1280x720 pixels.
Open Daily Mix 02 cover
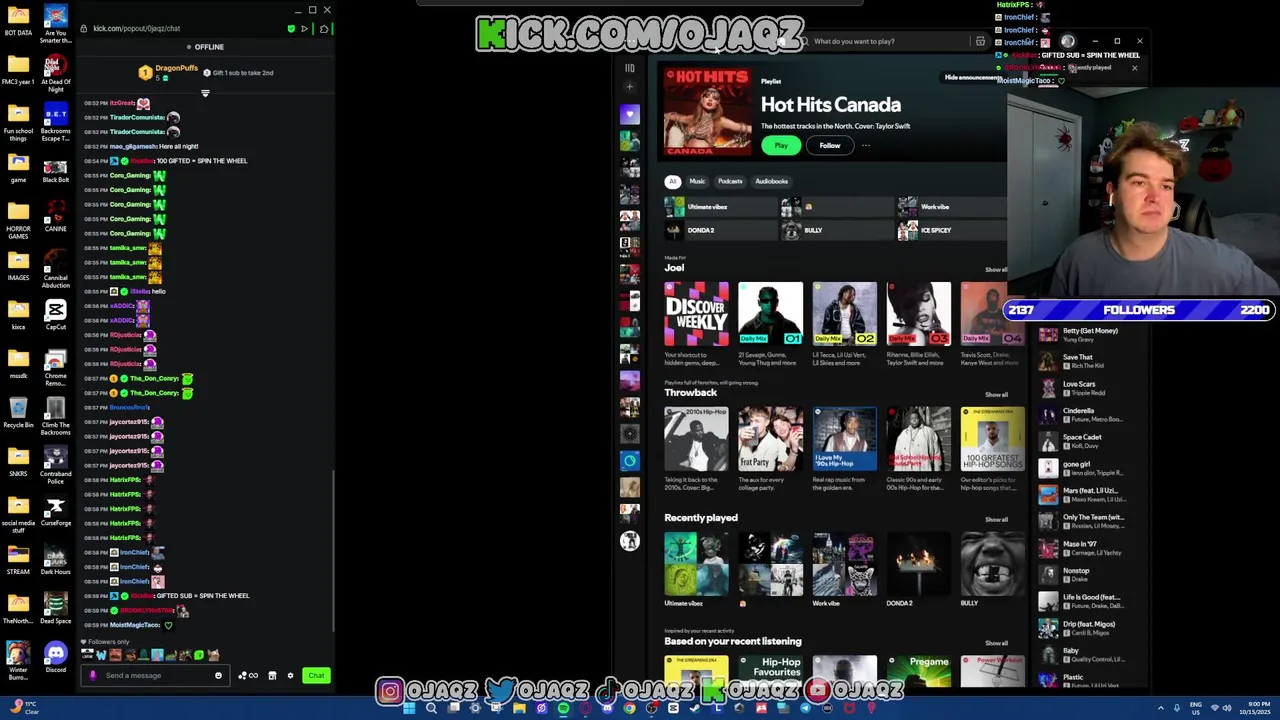pos(844,314)
